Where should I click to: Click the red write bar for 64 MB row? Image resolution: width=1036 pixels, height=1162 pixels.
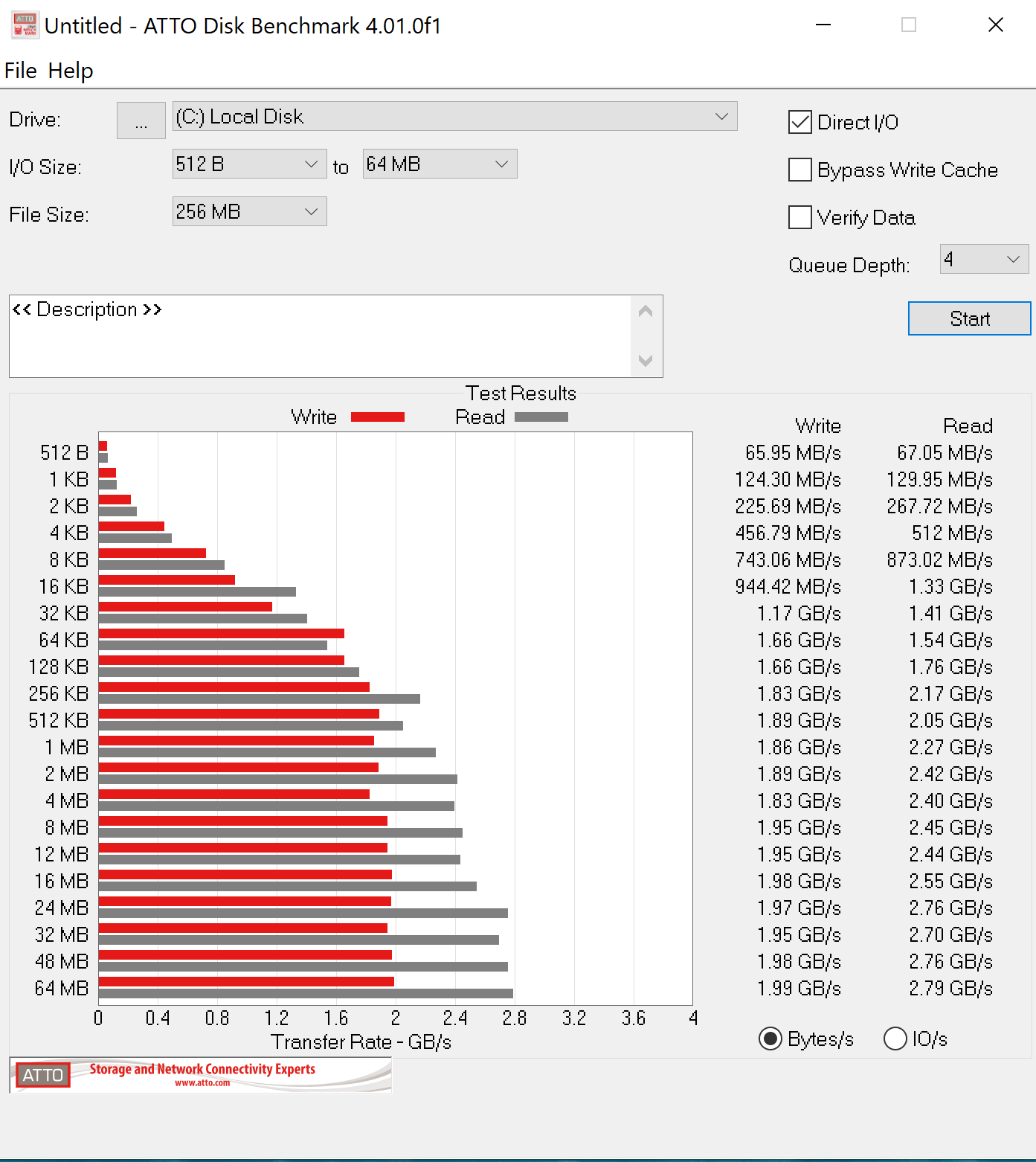[x=246, y=981]
